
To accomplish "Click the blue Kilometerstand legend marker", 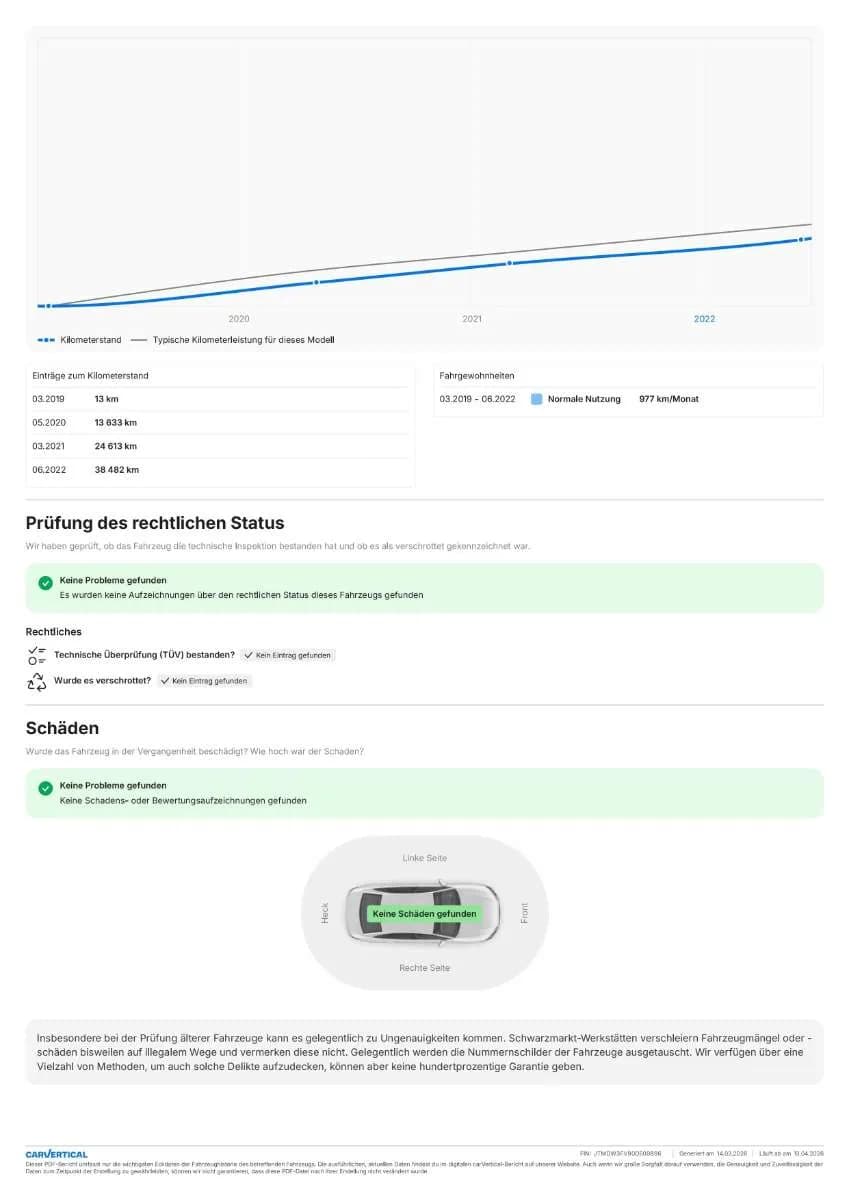I will [x=46, y=340].
